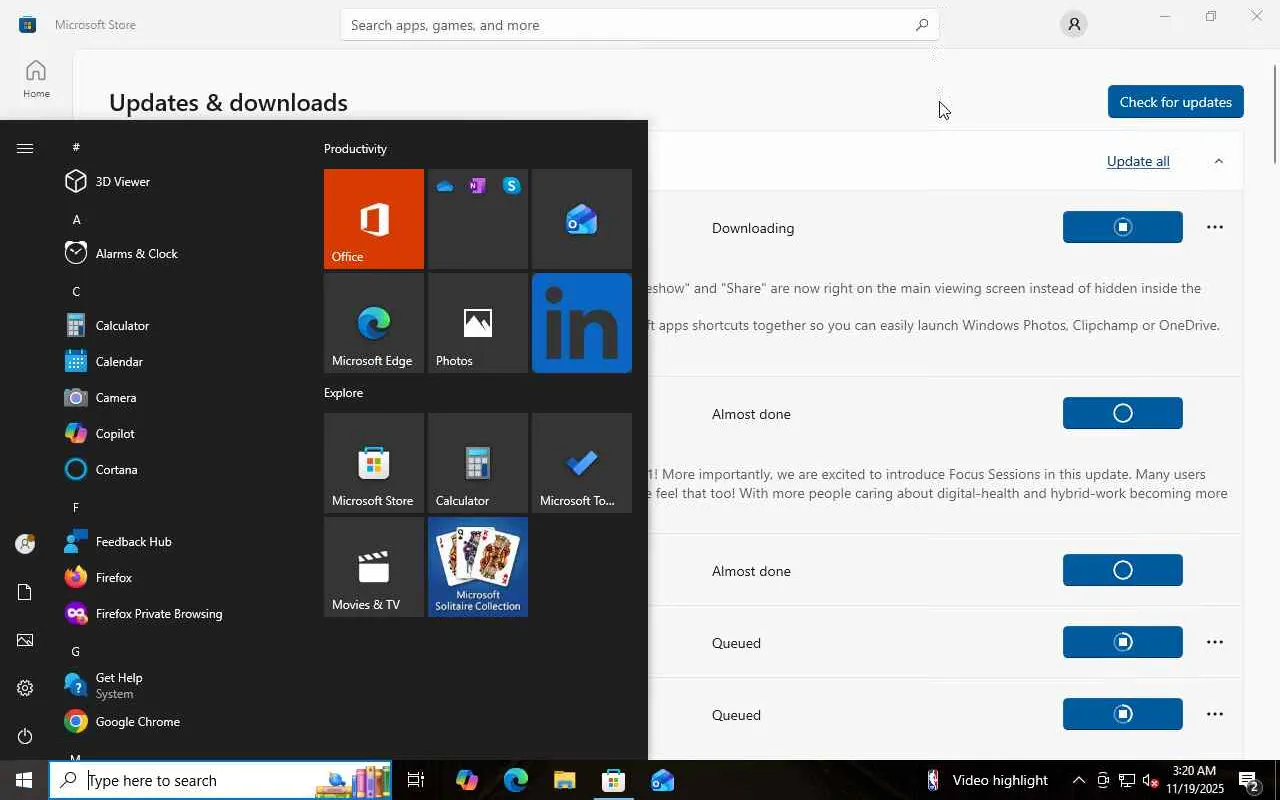
Task: Open the Store profile account button
Action: point(1073,24)
